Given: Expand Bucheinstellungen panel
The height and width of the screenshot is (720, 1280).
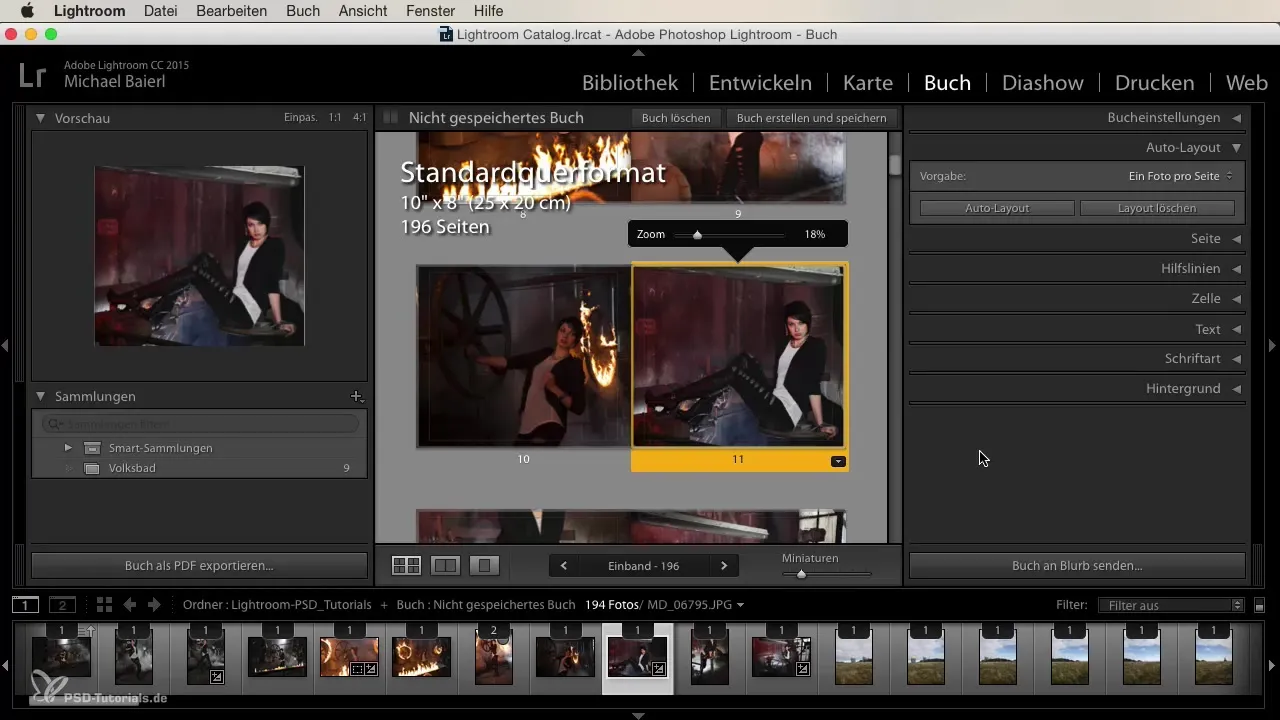Looking at the screenshot, I should pyautogui.click(x=1236, y=118).
